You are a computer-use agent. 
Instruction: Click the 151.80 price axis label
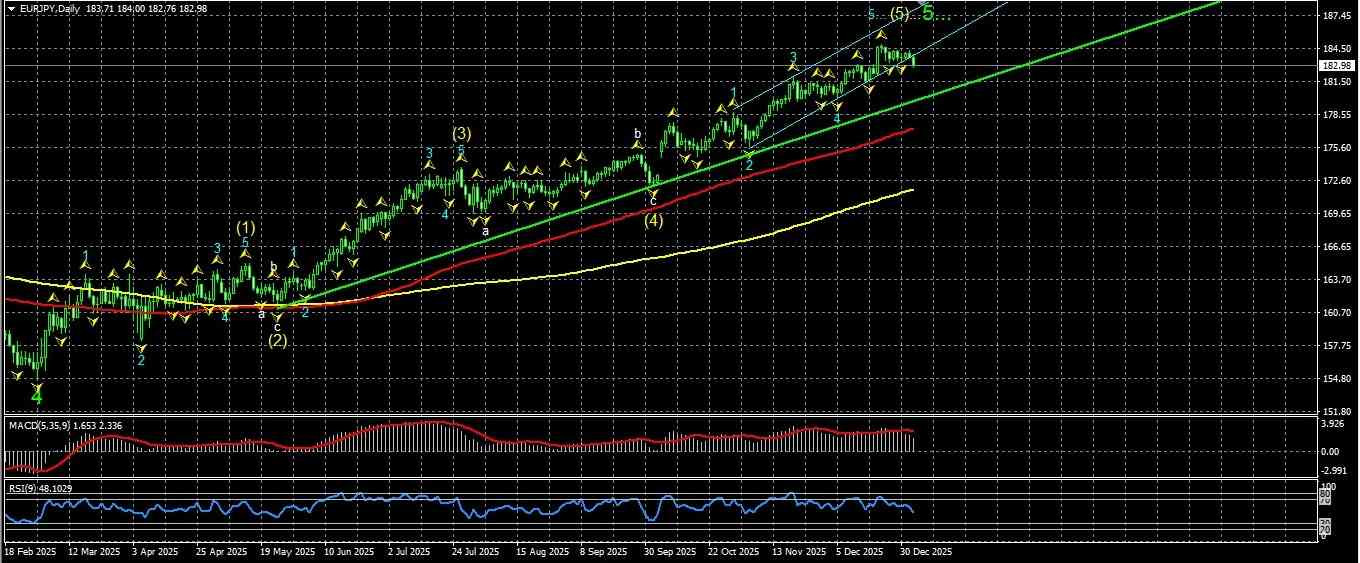pyautogui.click(x=1337, y=412)
